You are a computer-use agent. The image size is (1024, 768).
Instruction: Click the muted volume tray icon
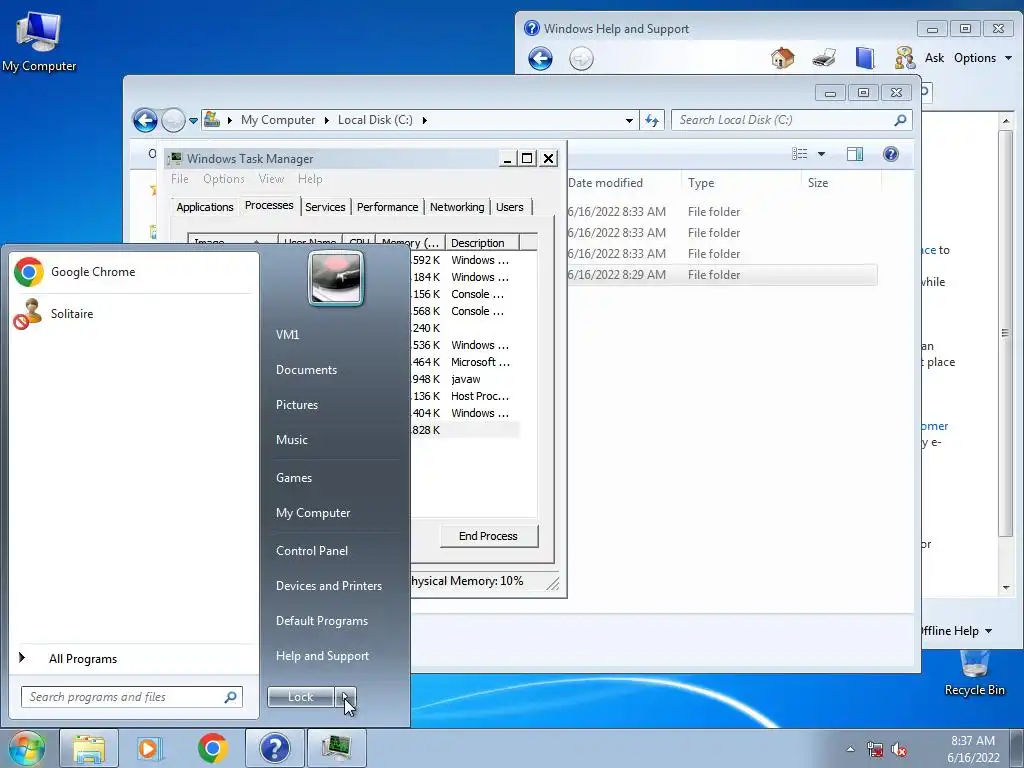(x=899, y=749)
